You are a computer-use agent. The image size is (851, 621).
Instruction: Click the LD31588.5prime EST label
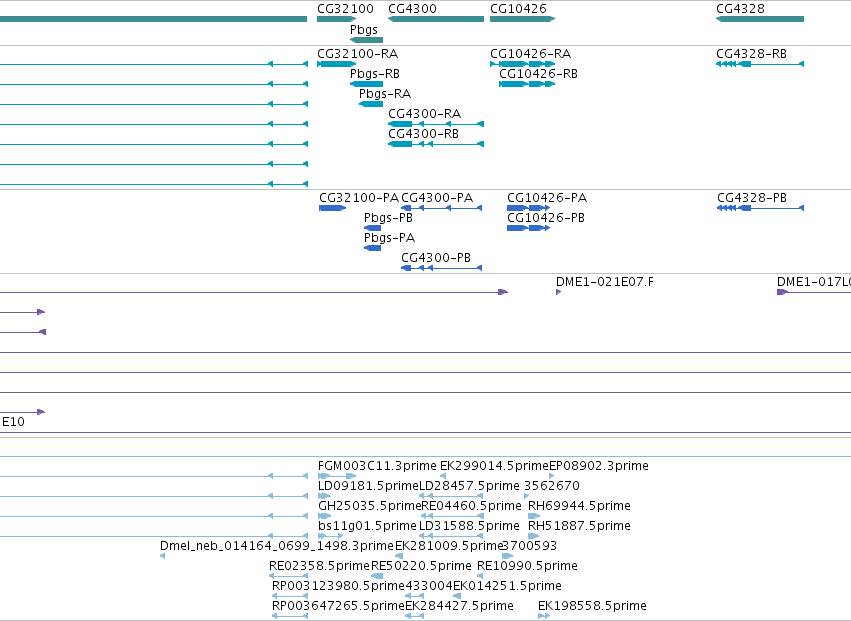(469, 526)
